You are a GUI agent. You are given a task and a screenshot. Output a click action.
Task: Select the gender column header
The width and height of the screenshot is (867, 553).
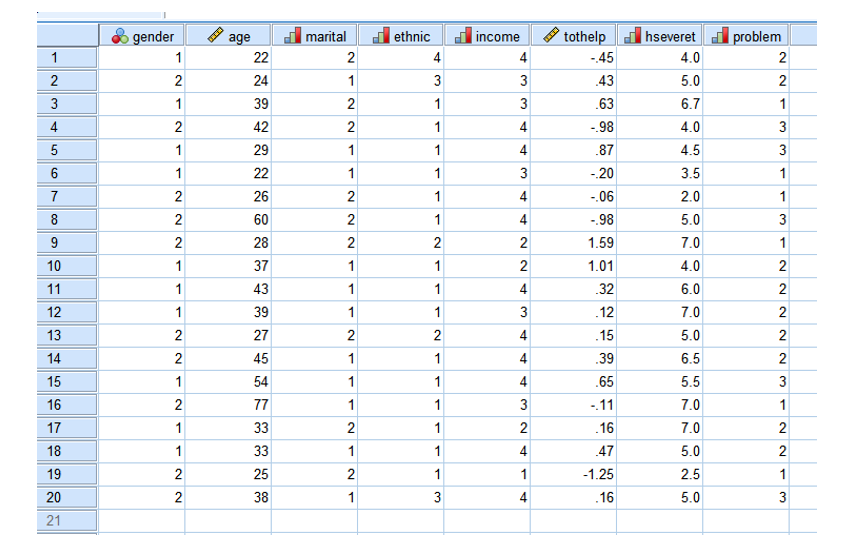pos(142,36)
